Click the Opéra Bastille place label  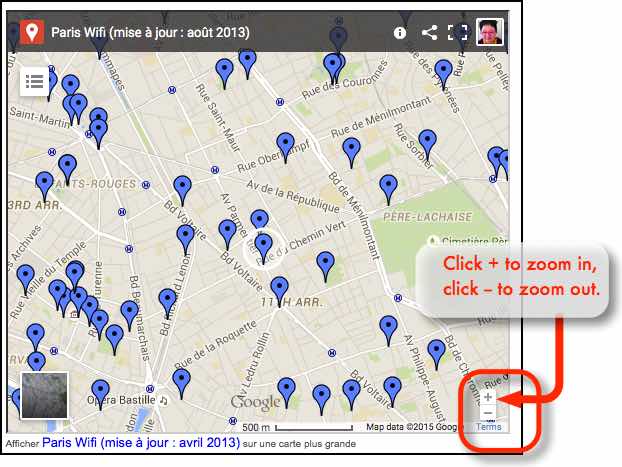[121, 400]
